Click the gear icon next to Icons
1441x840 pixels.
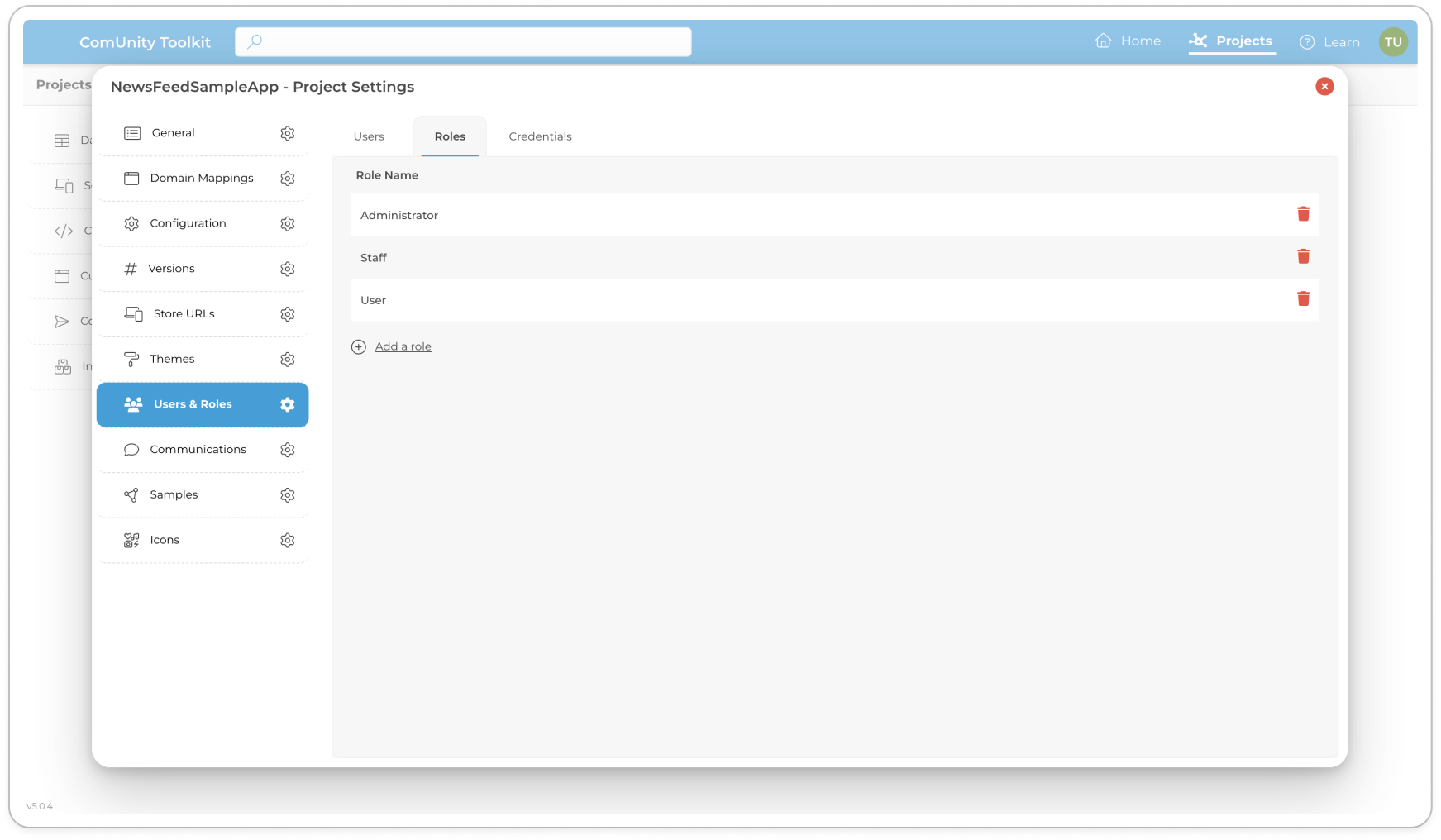click(x=287, y=541)
